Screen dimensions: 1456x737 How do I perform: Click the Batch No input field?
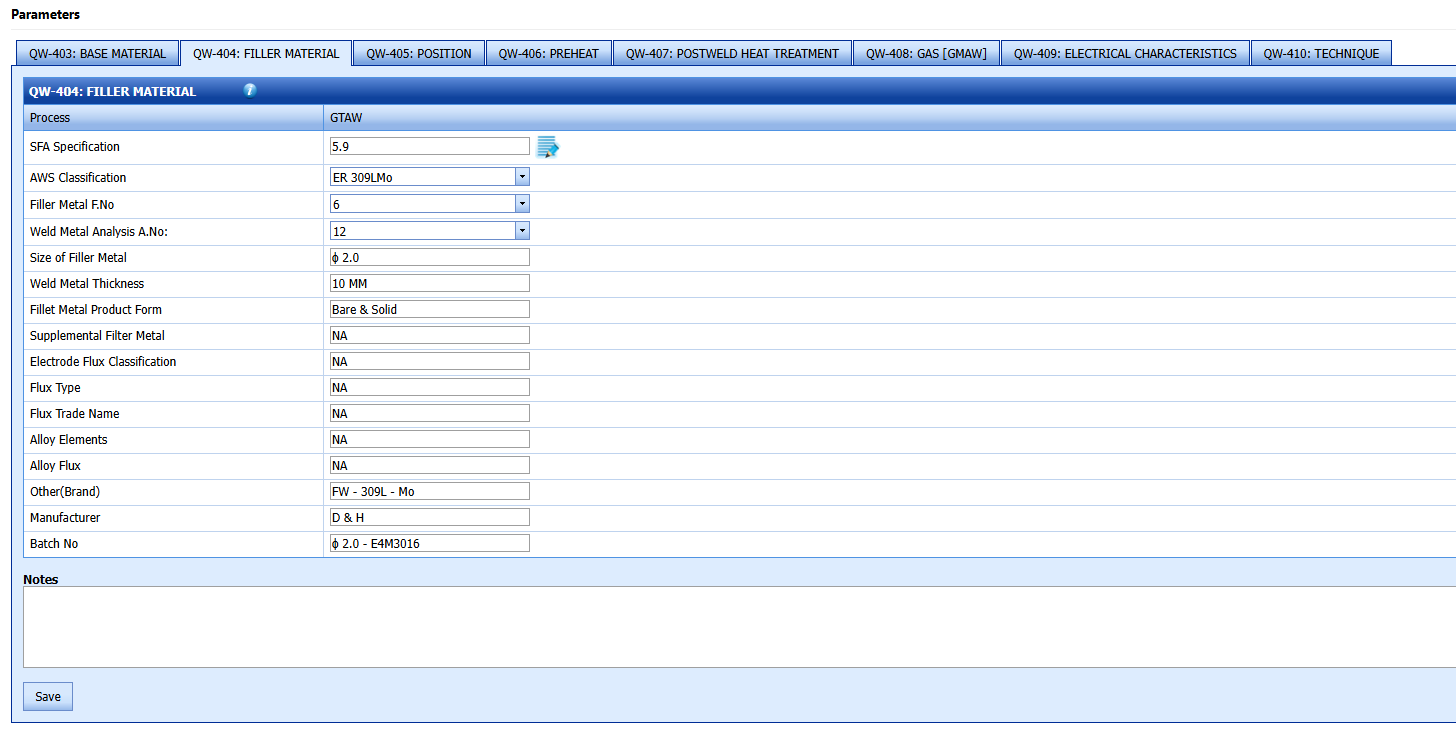(x=429, y=544)
